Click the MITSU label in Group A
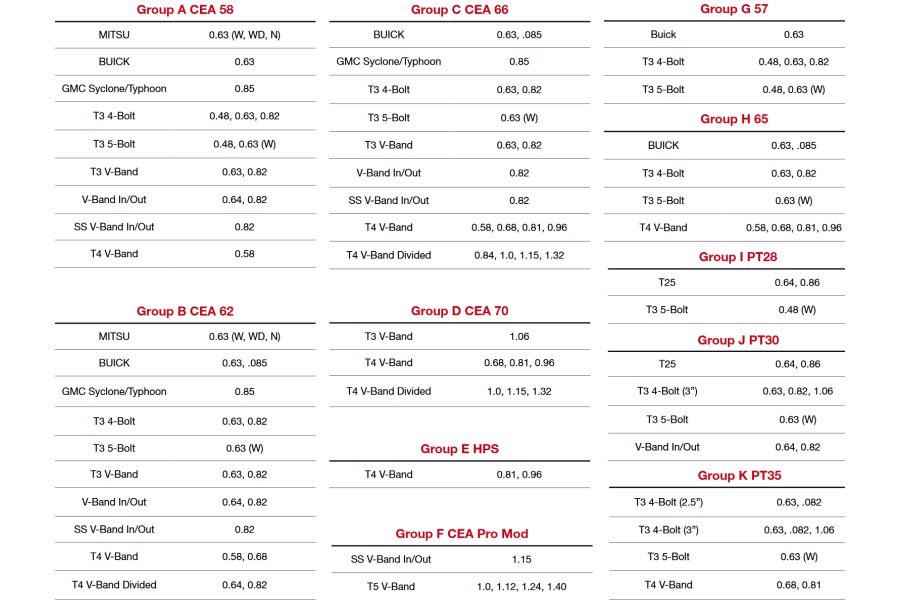 [x=114, y=34]
